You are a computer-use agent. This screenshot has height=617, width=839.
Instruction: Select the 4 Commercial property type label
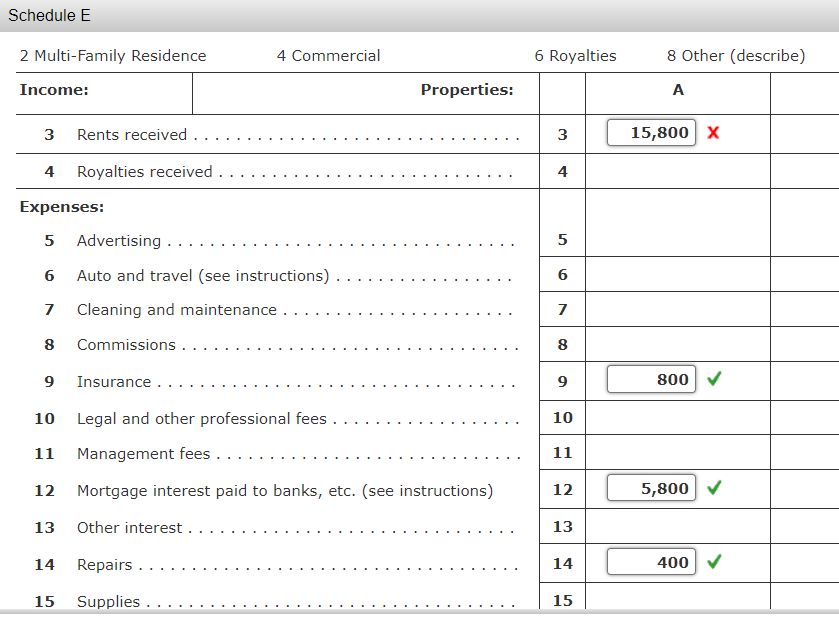point(329,56)
